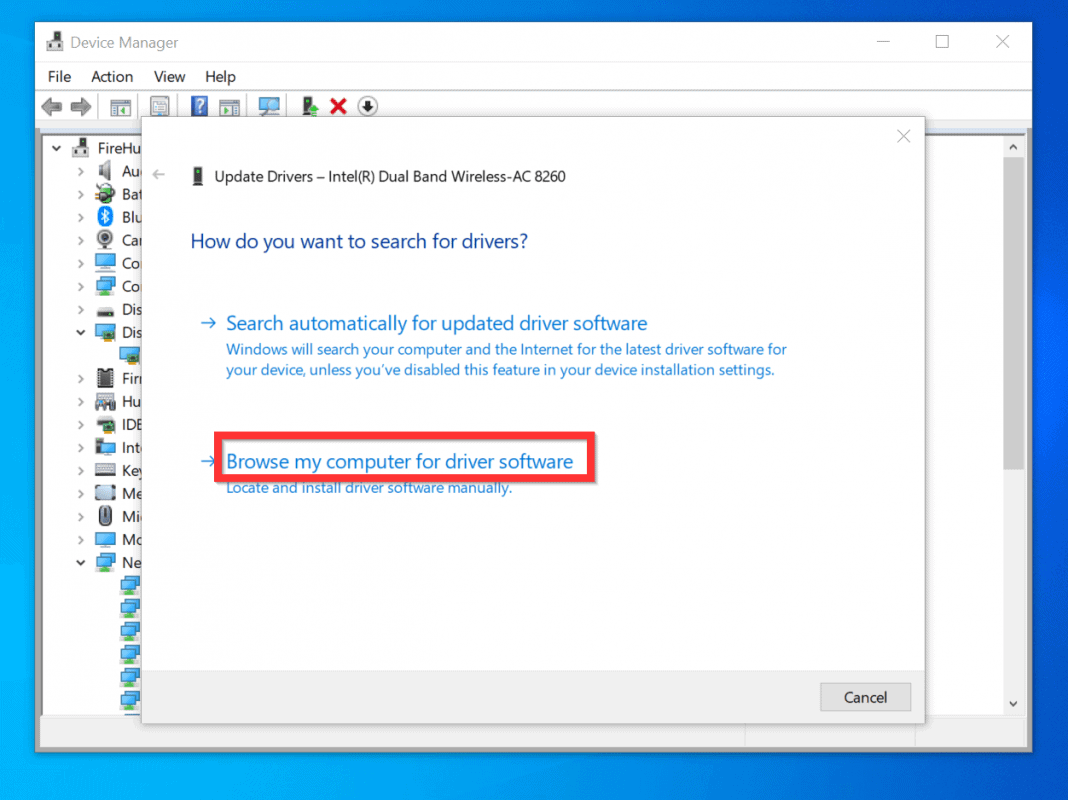Click the wireless device icon in dialog title
This screenshot has width=1068, height=800.
(x=198, y=176)
